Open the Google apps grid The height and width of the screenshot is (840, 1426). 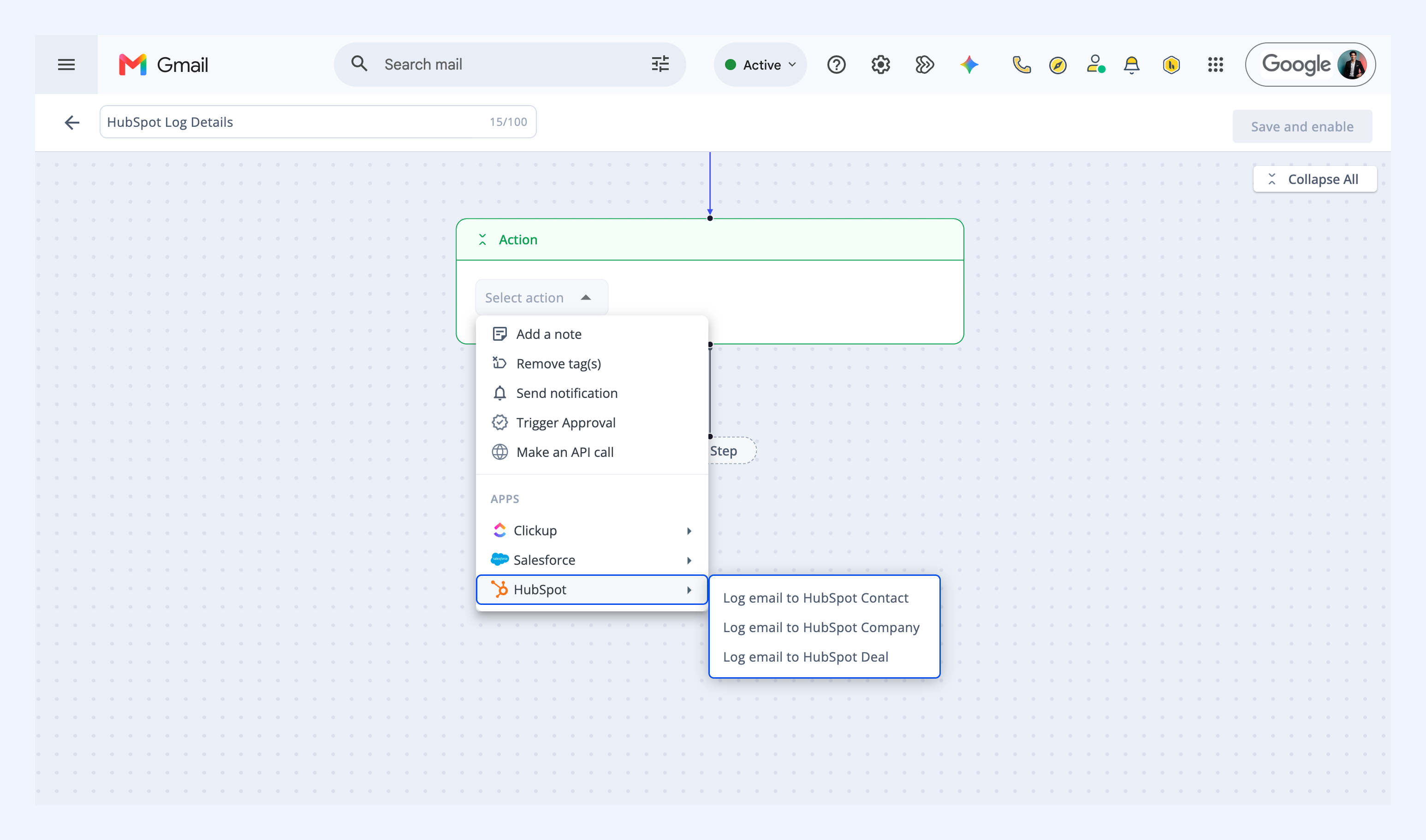click(x=1215, y=65)
